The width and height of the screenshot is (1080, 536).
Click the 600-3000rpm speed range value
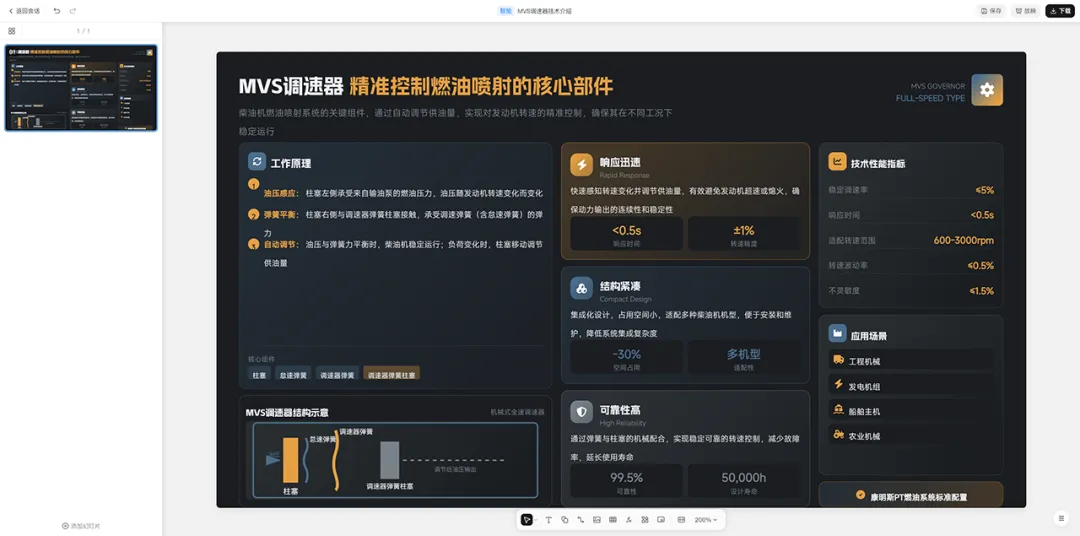click(964, 240)
